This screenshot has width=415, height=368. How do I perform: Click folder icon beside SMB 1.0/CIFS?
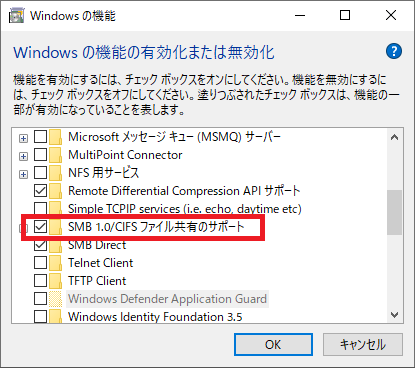tap(55, 227)
